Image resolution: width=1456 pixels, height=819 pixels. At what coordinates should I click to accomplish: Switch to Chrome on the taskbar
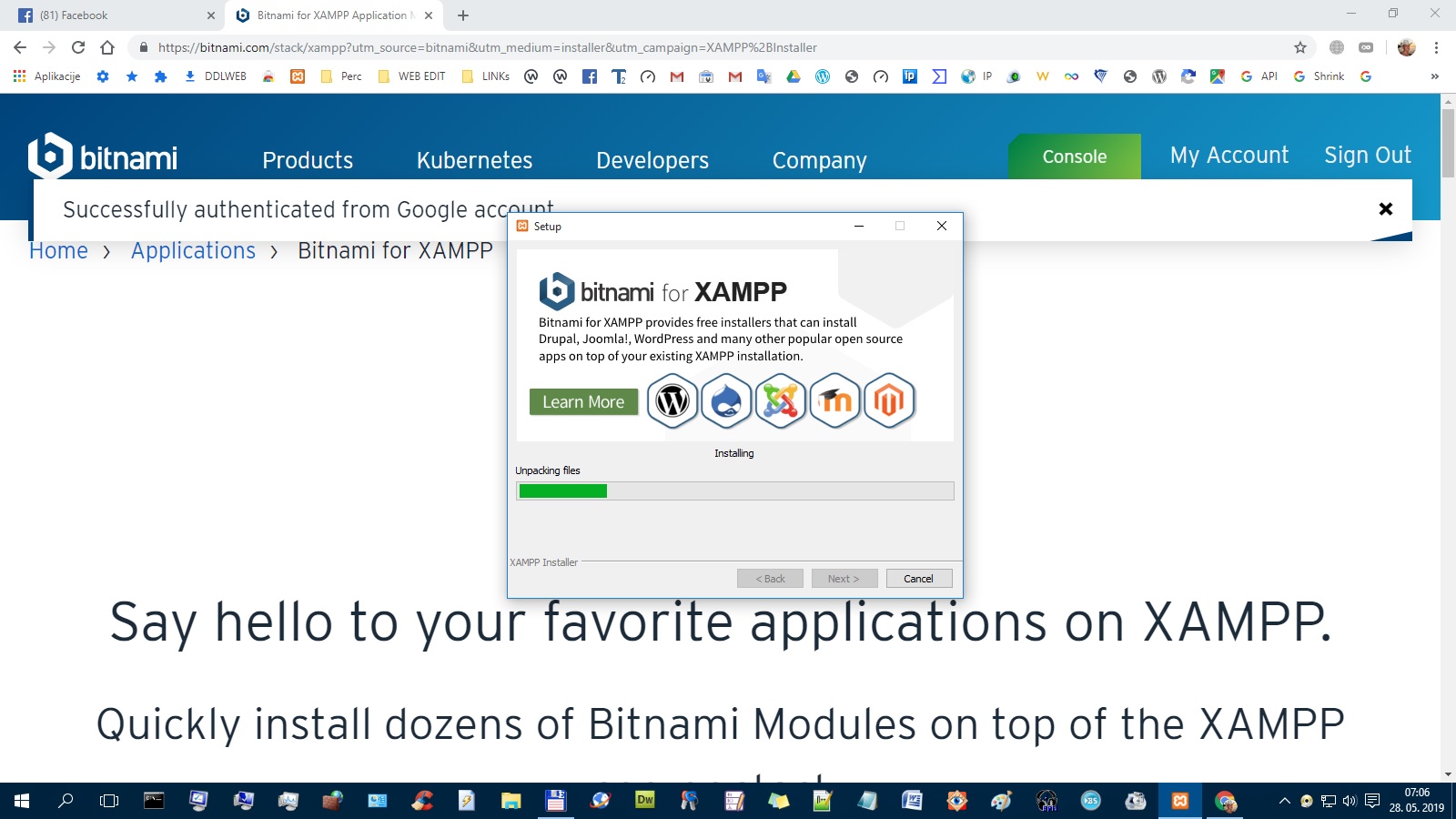[x=1226, y=801]
